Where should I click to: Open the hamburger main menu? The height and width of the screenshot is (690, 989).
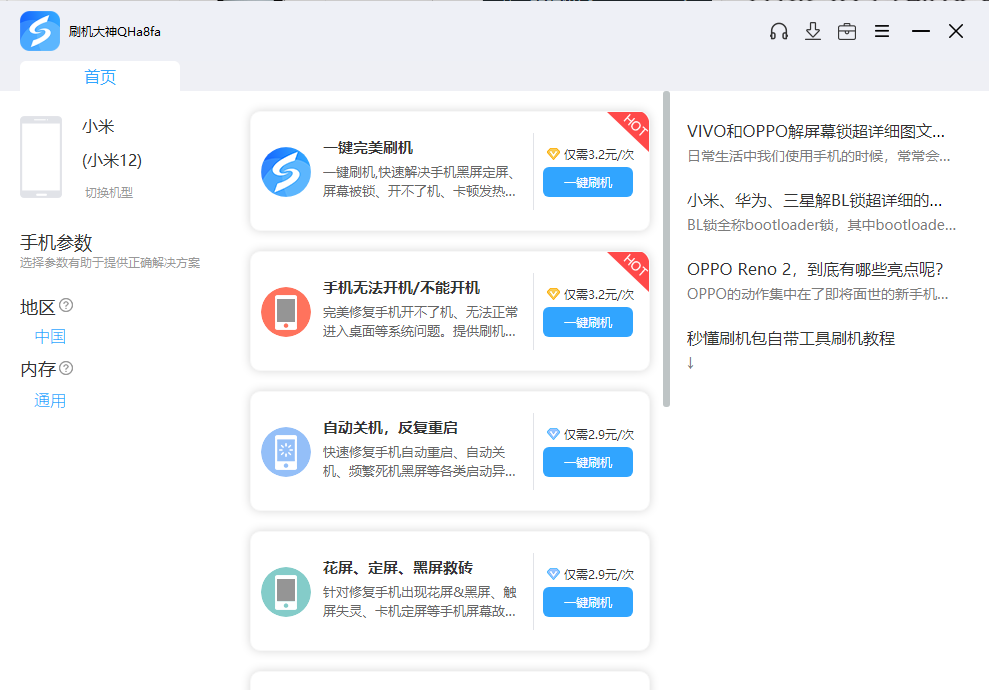pos(882,31)
